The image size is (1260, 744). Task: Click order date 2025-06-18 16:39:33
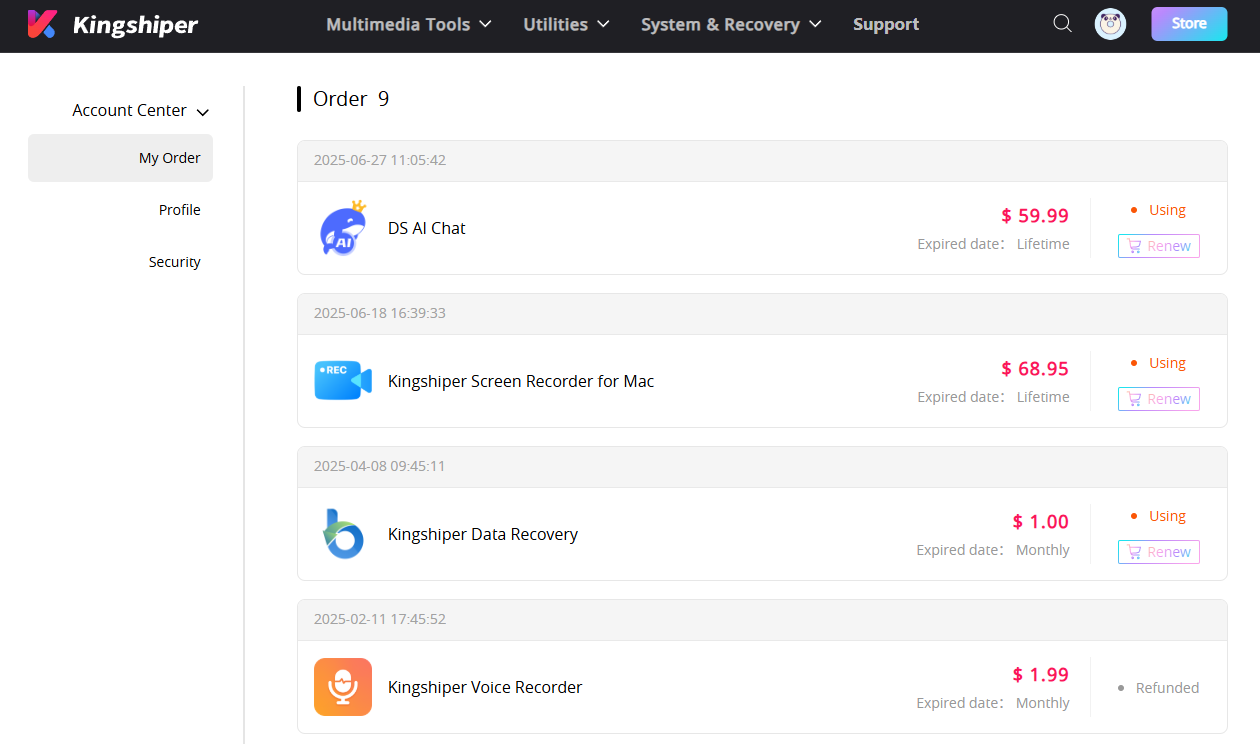pyautogui.click(x=380, y=313)
